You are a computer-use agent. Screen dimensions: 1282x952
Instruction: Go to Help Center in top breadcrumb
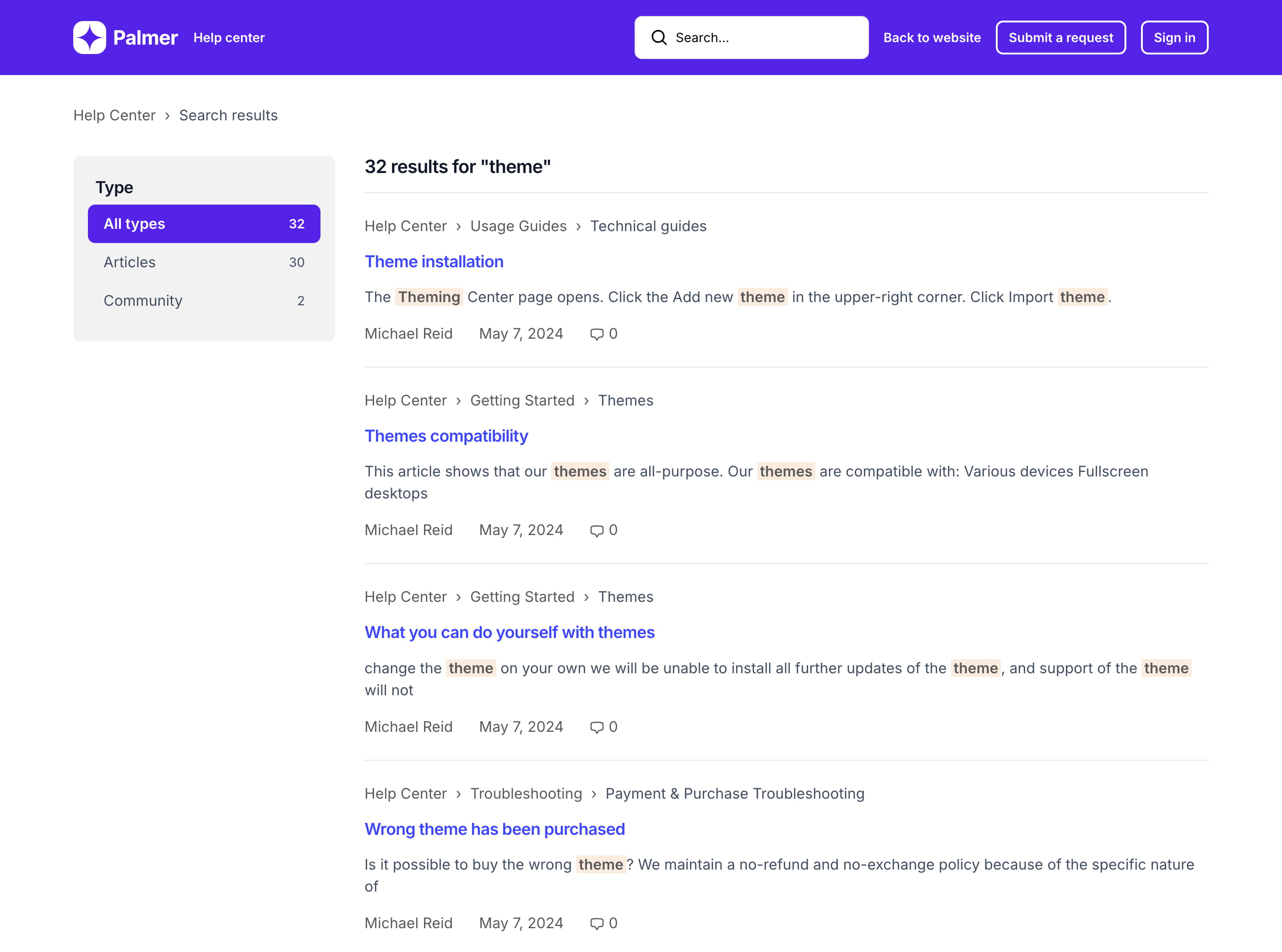click(114, 115)
